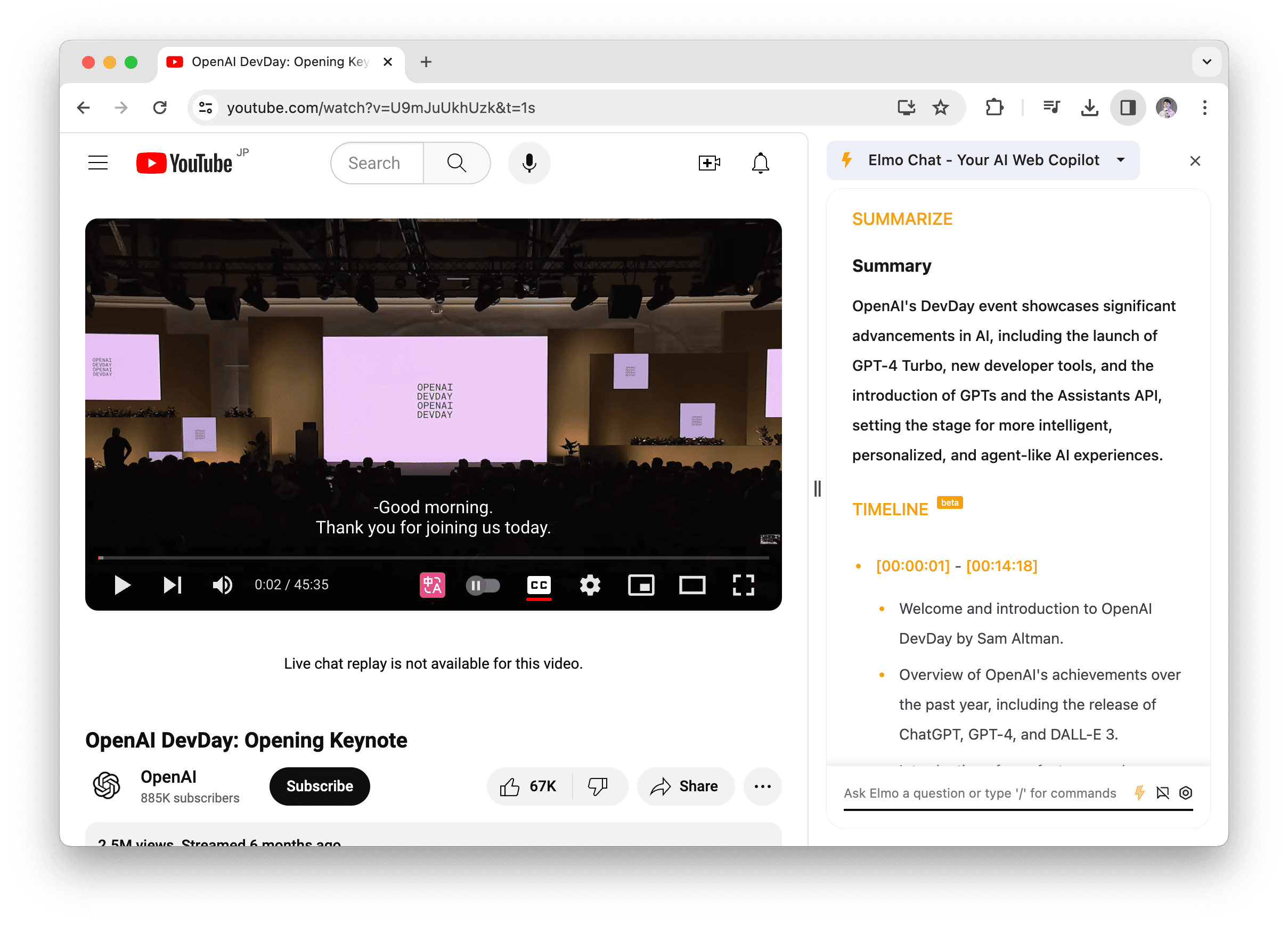
Task: Open the Elmo Chat panel selector dropdown
Action: 982,160
